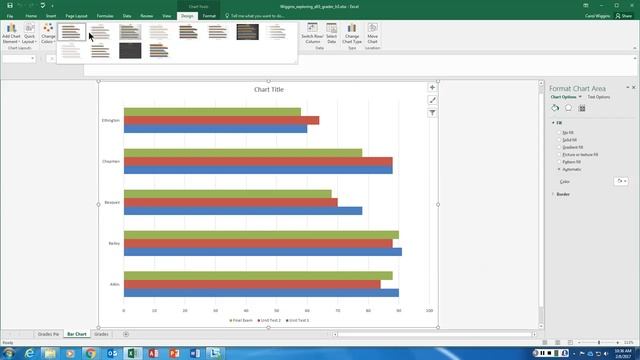
Task: Open the Add Chart Element menu
Action: 11,33
